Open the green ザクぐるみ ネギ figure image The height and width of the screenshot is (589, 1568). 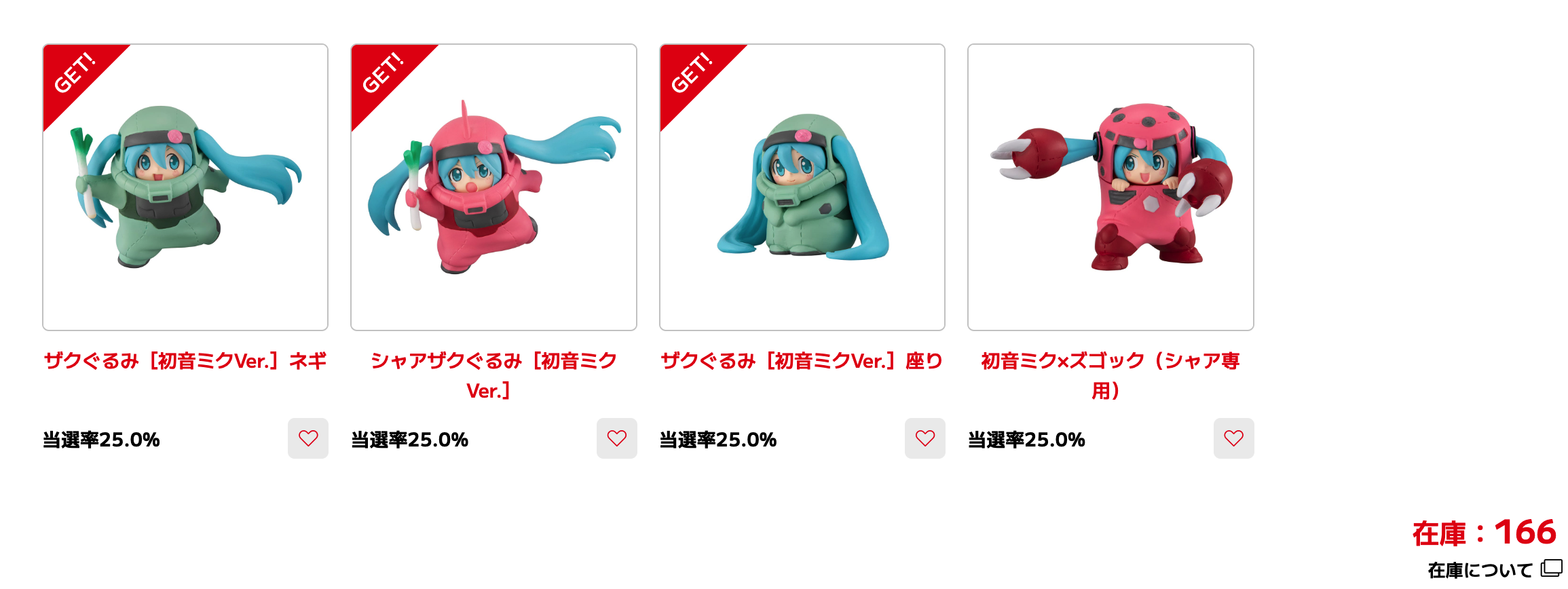pos(185,187)
